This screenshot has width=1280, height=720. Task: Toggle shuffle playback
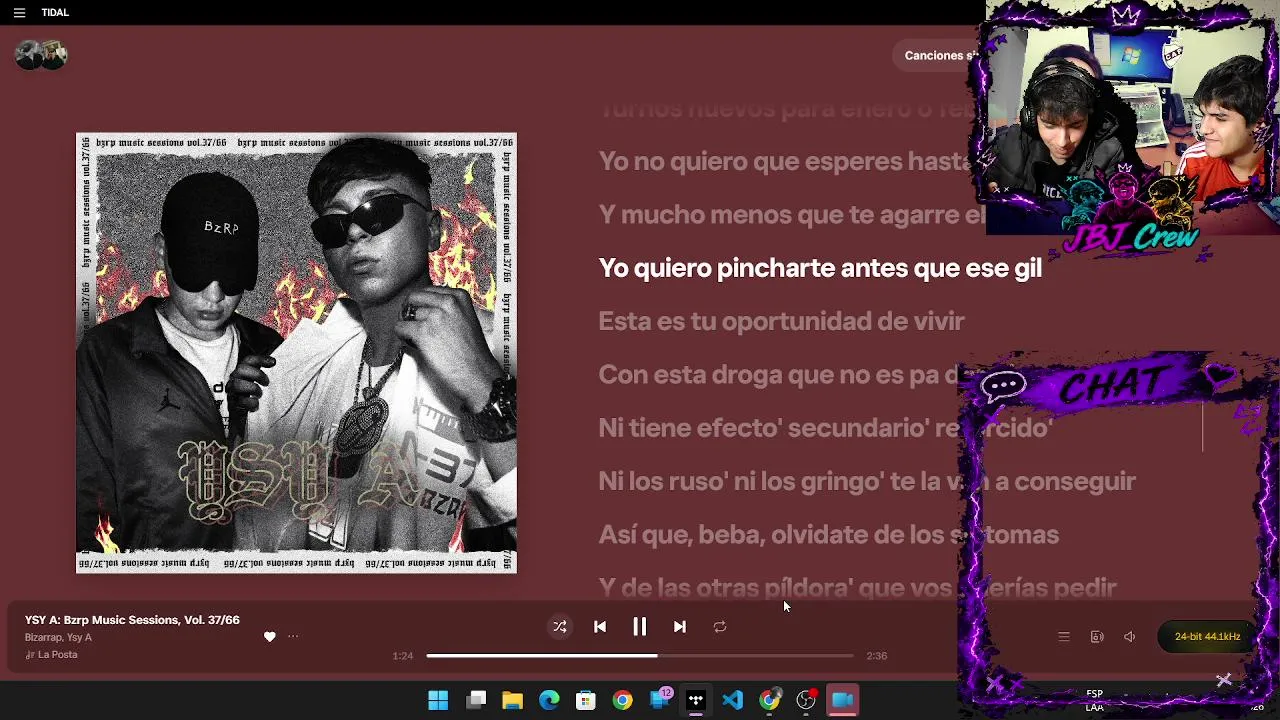560,627
